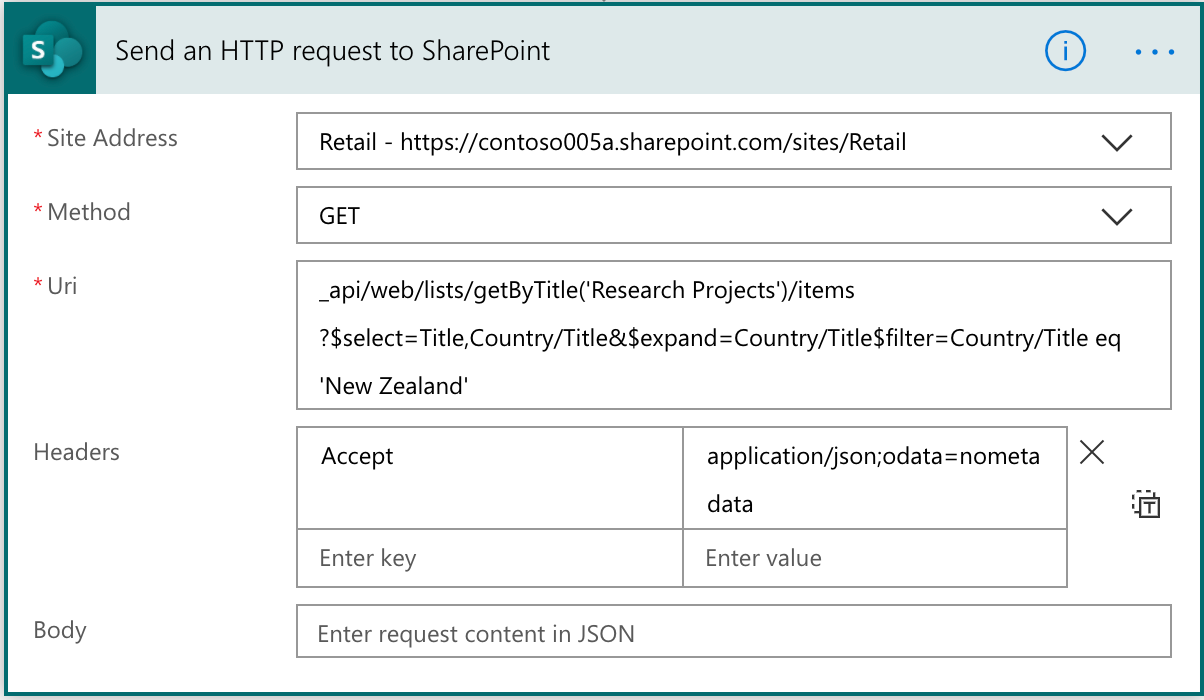The width and height of the screenshot is (1204, 700).
Task: Click the action title 'Send an HTTP request to SharePoint'
Action: pos(333,51)
